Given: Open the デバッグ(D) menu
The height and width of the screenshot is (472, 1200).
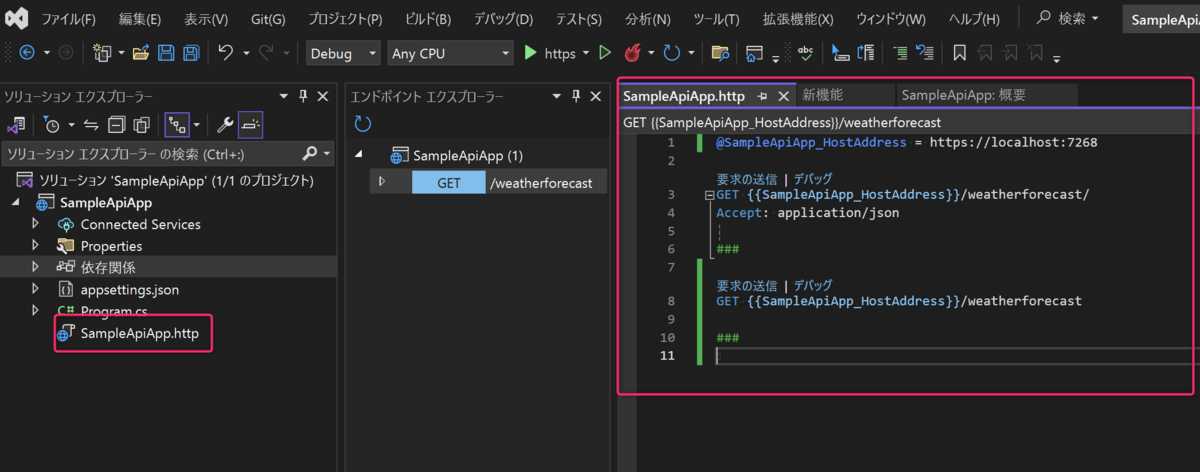Looking at the screenshot, I should click(x=503, y=19).
